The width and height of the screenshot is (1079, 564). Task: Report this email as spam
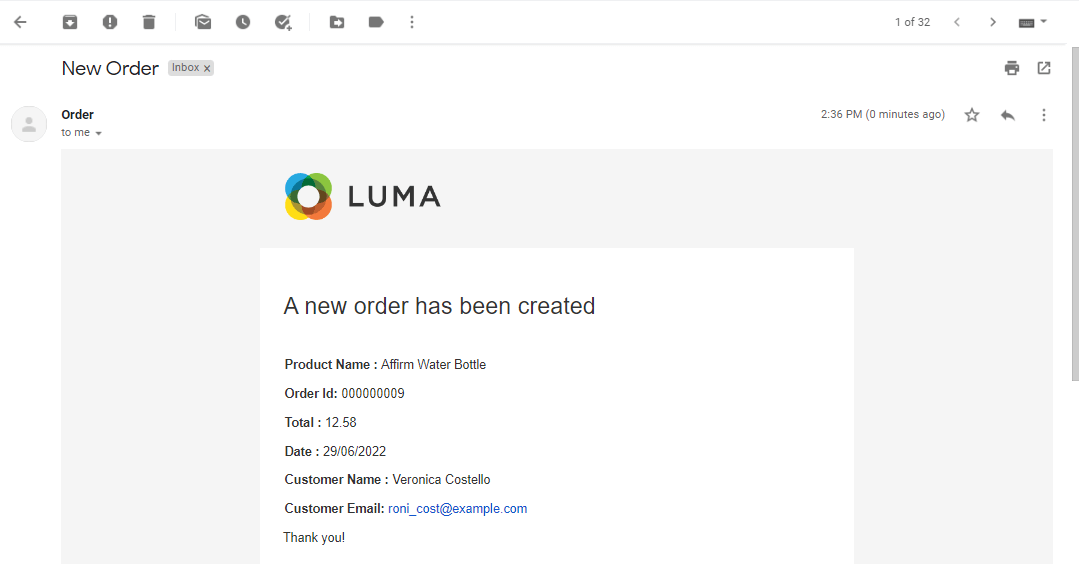(110, 22)
